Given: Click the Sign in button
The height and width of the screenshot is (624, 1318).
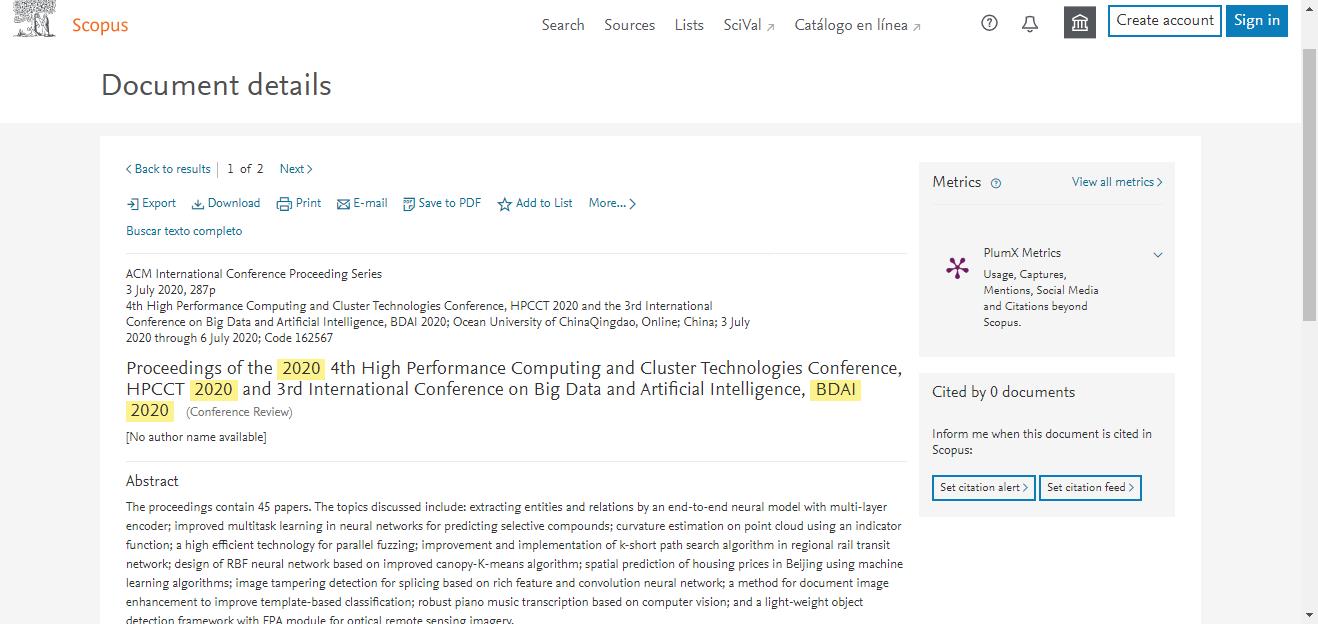Looking at the screenshot, I should point(1256,21).
